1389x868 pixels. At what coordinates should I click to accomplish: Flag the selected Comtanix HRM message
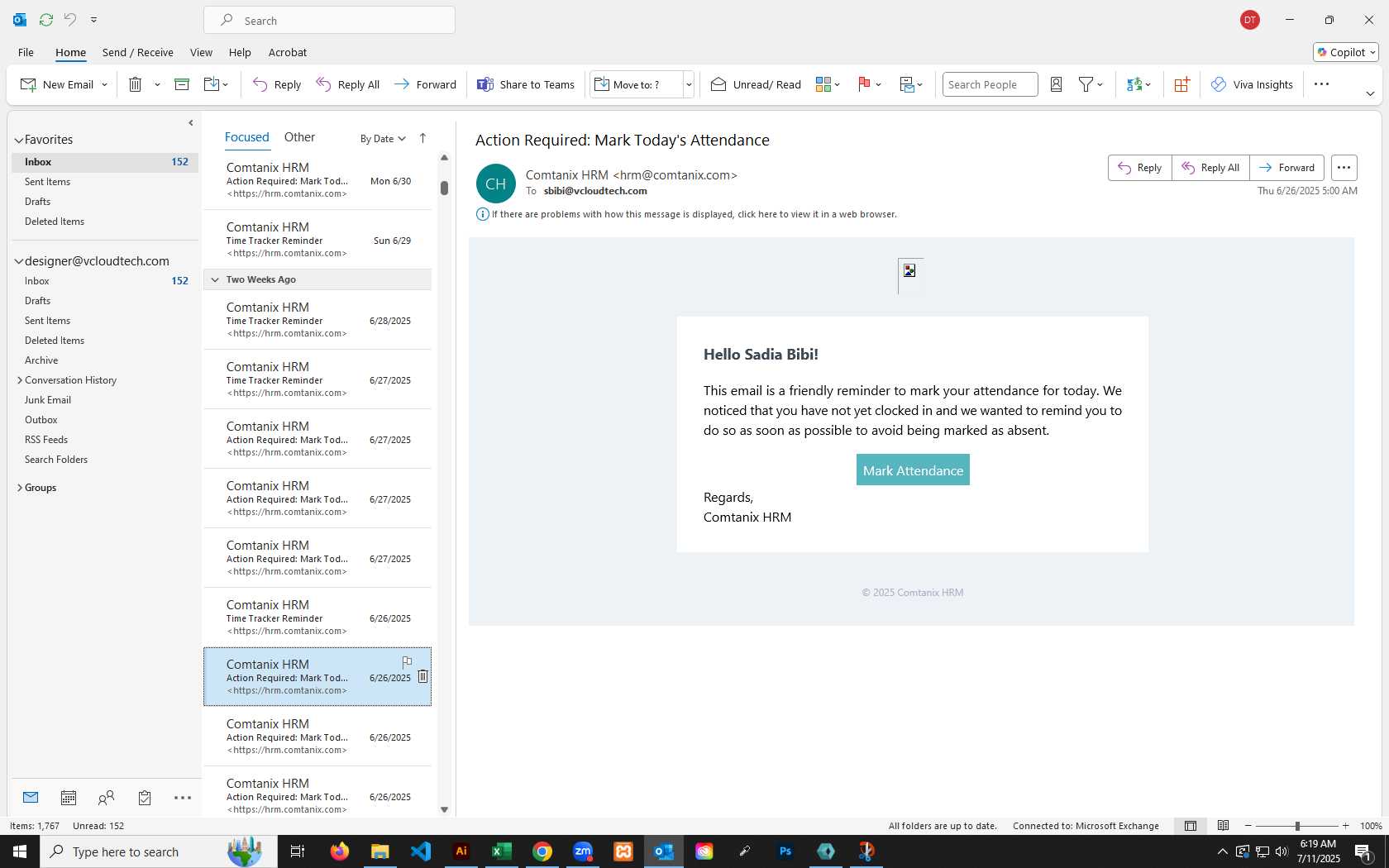pos(407,662)
